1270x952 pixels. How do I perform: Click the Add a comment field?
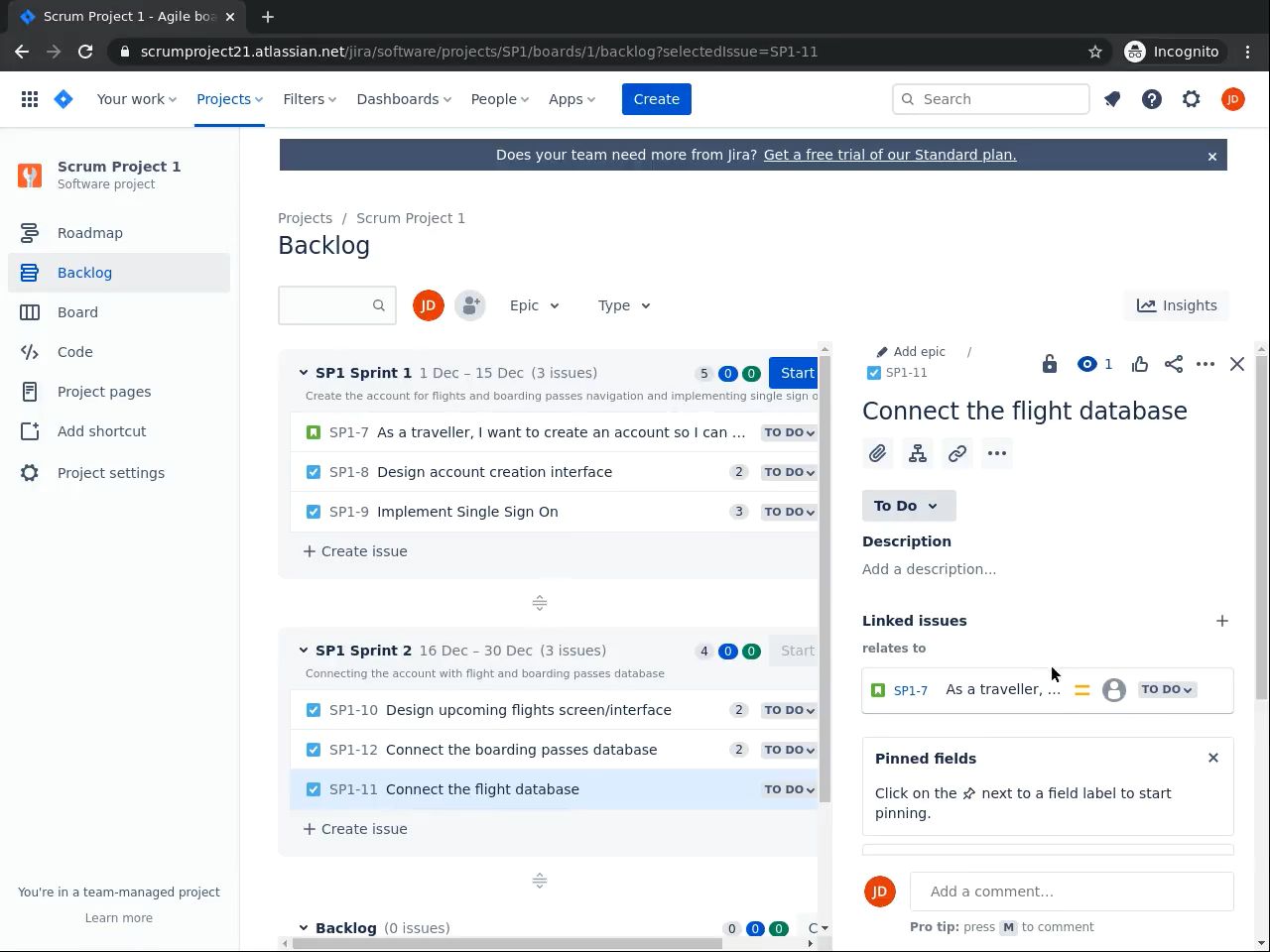pos(1072,892)
